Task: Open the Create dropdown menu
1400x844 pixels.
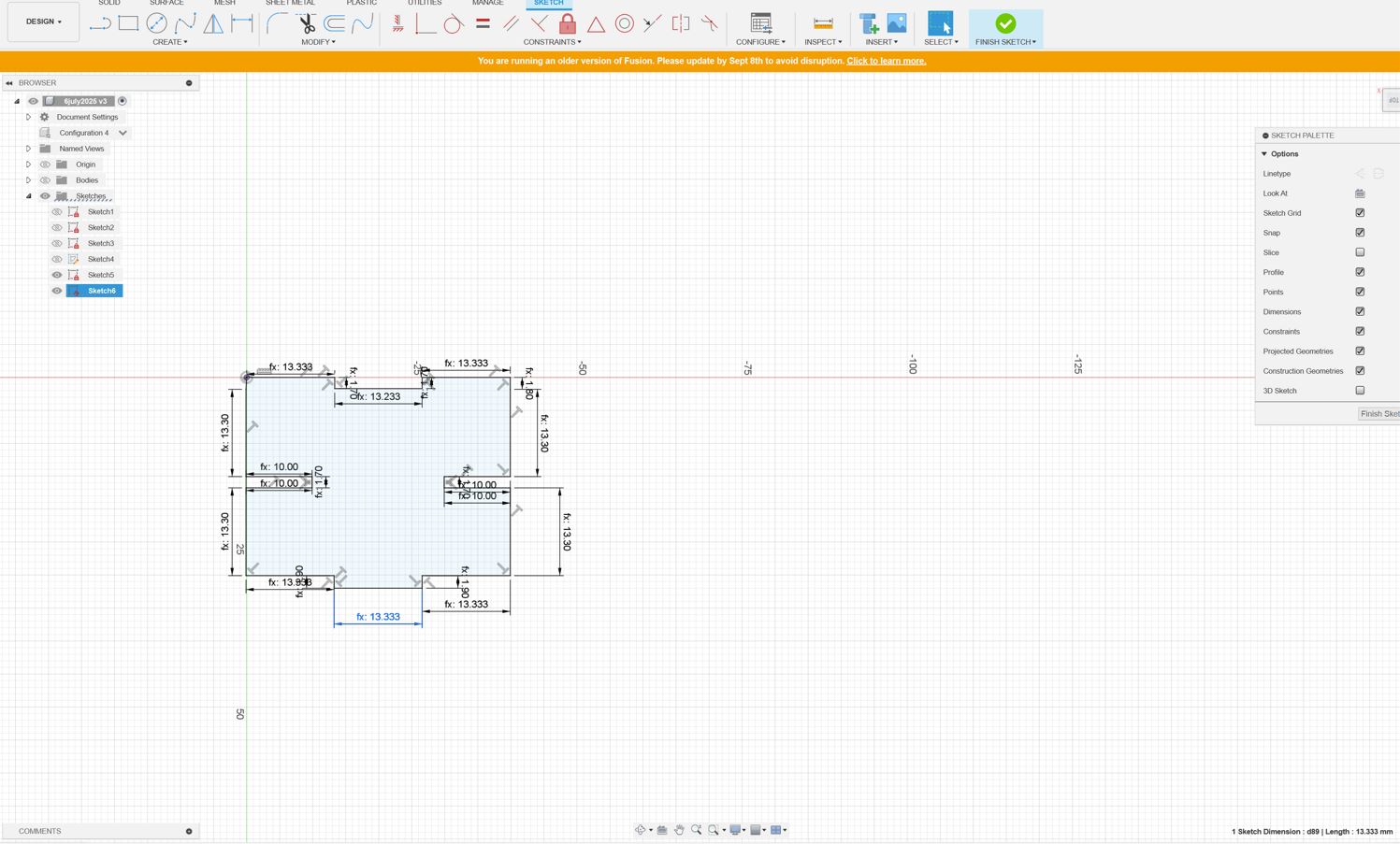Action: [170, 42]
